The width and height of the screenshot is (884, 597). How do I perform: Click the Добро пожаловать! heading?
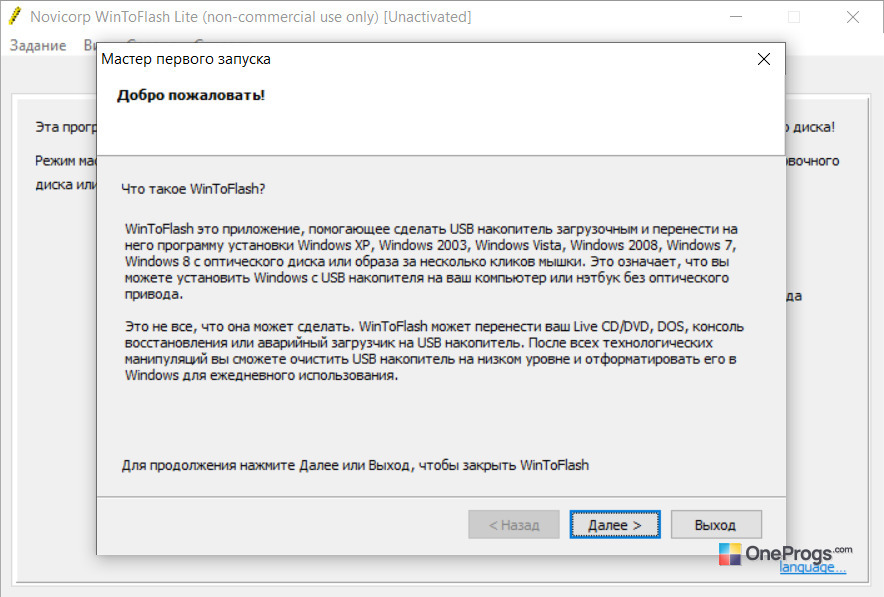point(191,95)
